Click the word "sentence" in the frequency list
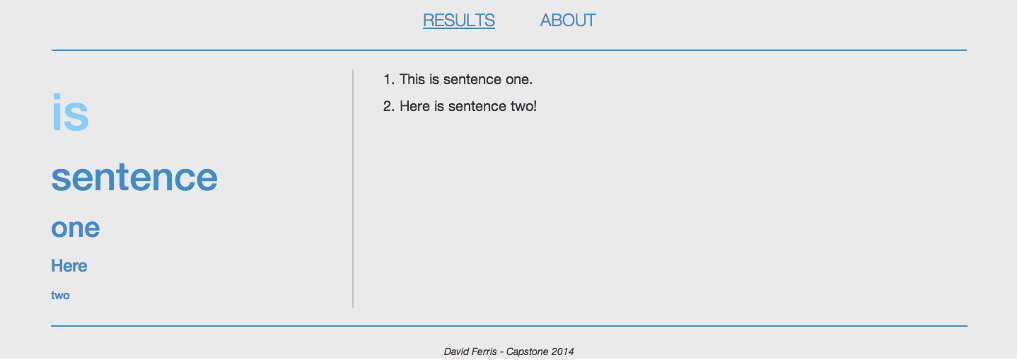Image resolution: width=1017 pixels, height=360 pixels. coord(134,177)
